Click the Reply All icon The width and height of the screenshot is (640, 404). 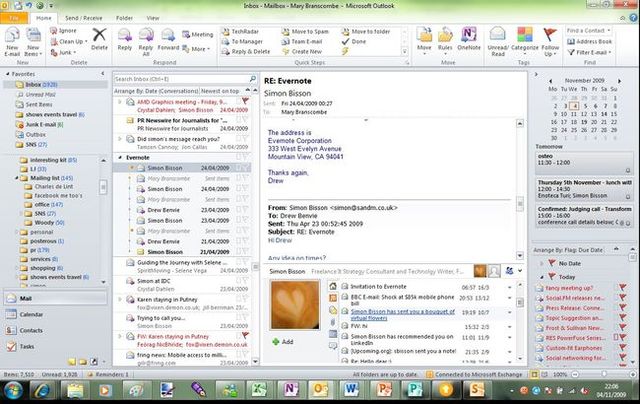click(146, 35)
